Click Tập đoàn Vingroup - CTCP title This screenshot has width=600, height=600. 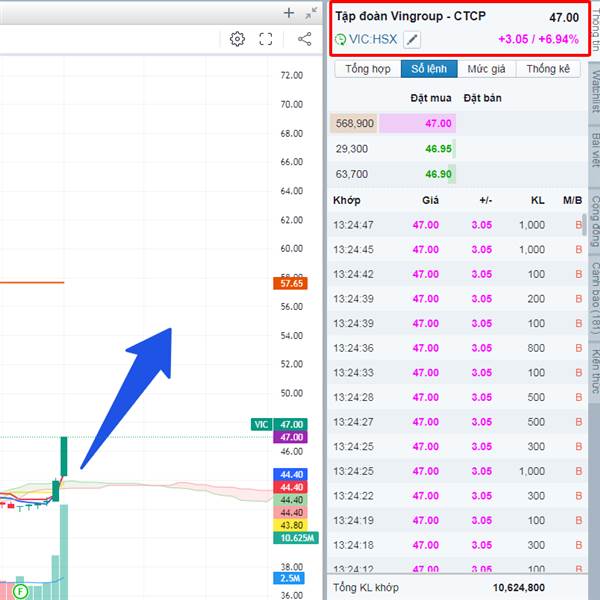[411, 16]
